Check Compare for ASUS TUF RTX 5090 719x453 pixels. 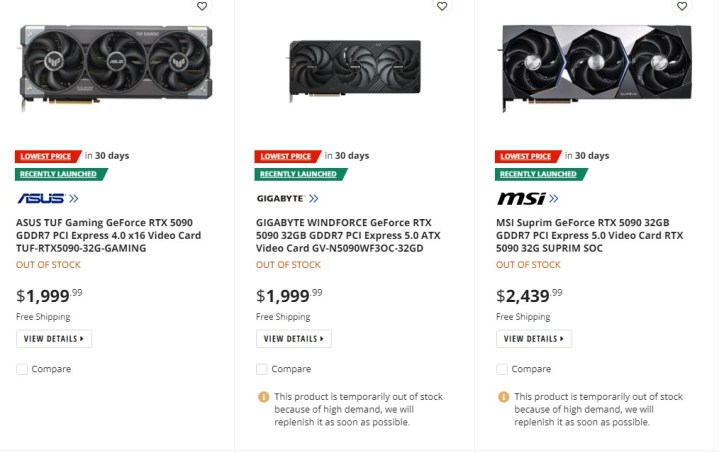tap(22, 369)
